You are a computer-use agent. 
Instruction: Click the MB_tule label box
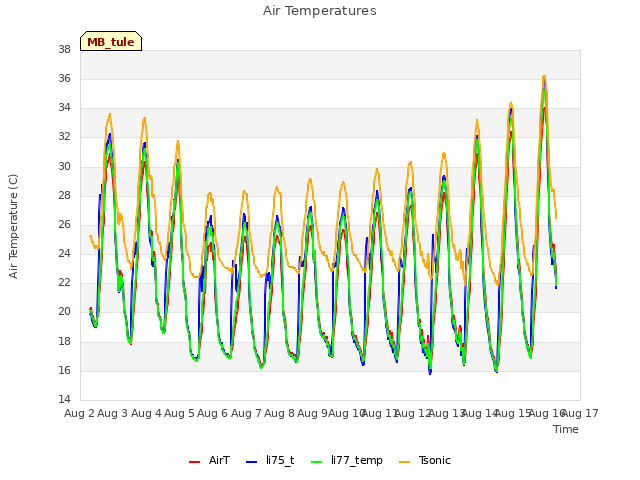[111, 41]
